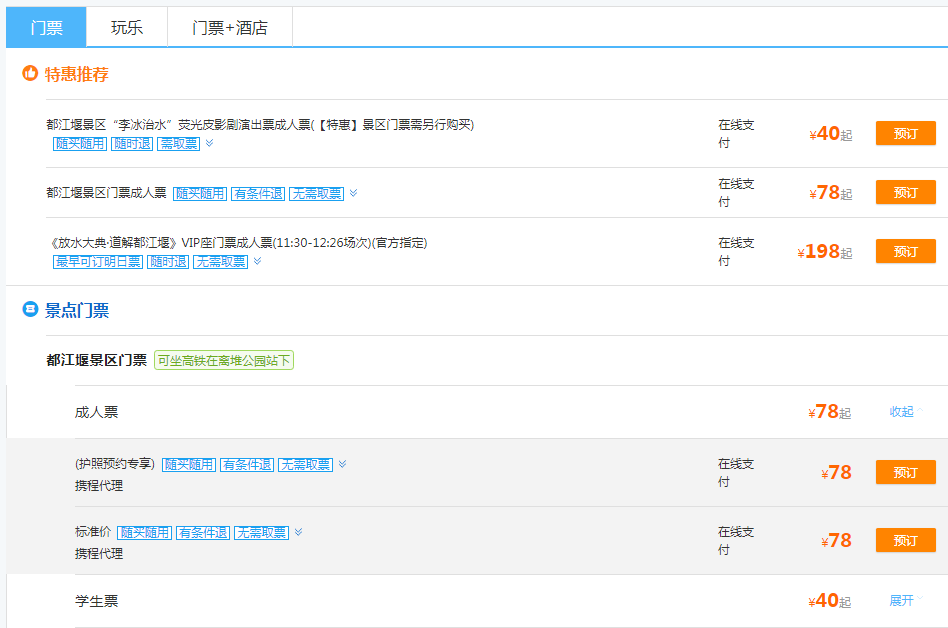Expand the chevron on the 放水大典 VIP row
Screen dimensions: 948x628
point(255,262)
